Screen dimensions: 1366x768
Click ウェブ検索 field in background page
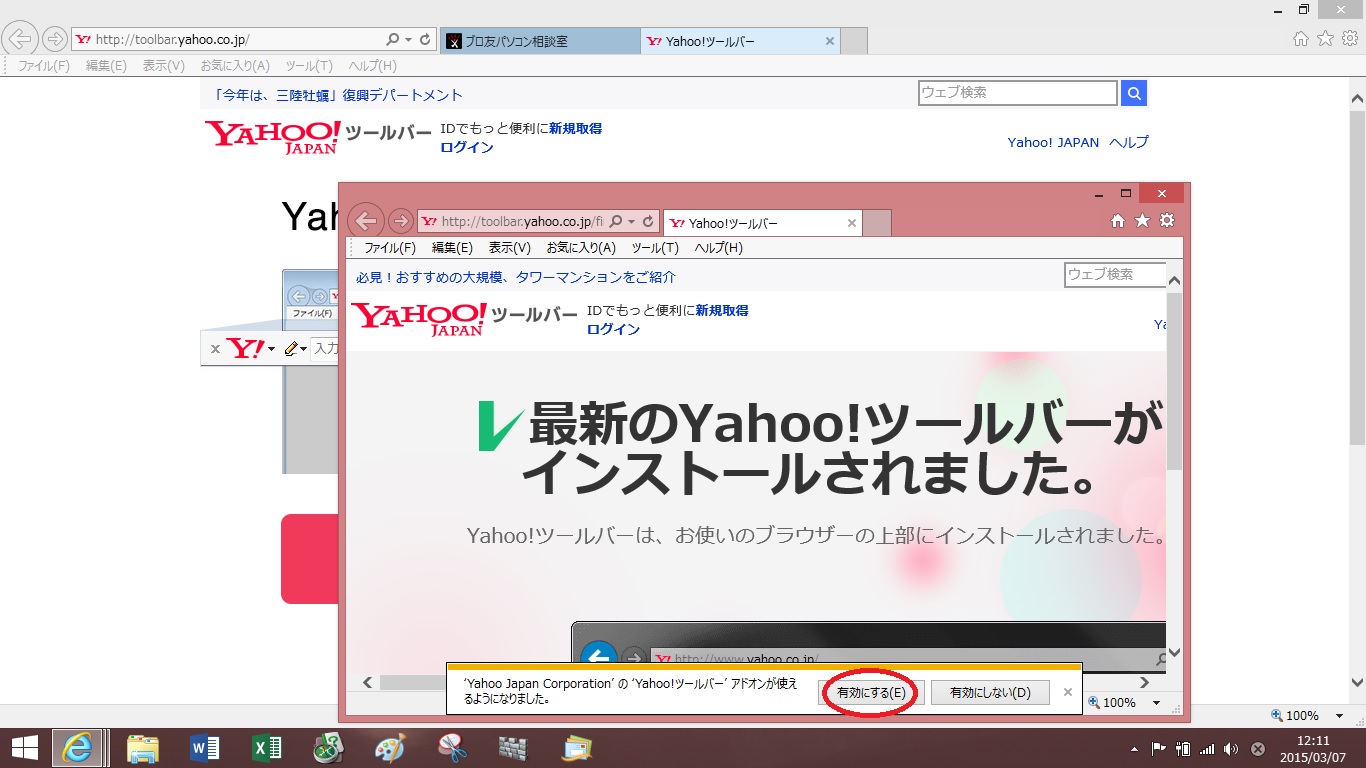pos(1017,93)
